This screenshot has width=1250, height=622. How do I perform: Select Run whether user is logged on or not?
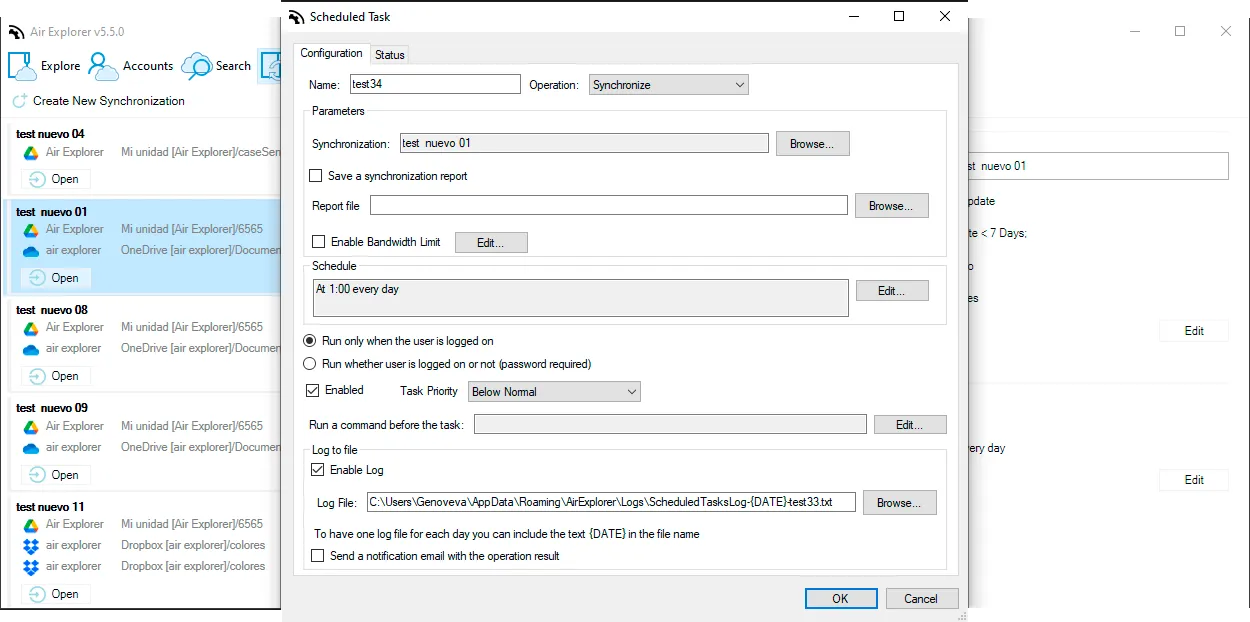[310, 364]
